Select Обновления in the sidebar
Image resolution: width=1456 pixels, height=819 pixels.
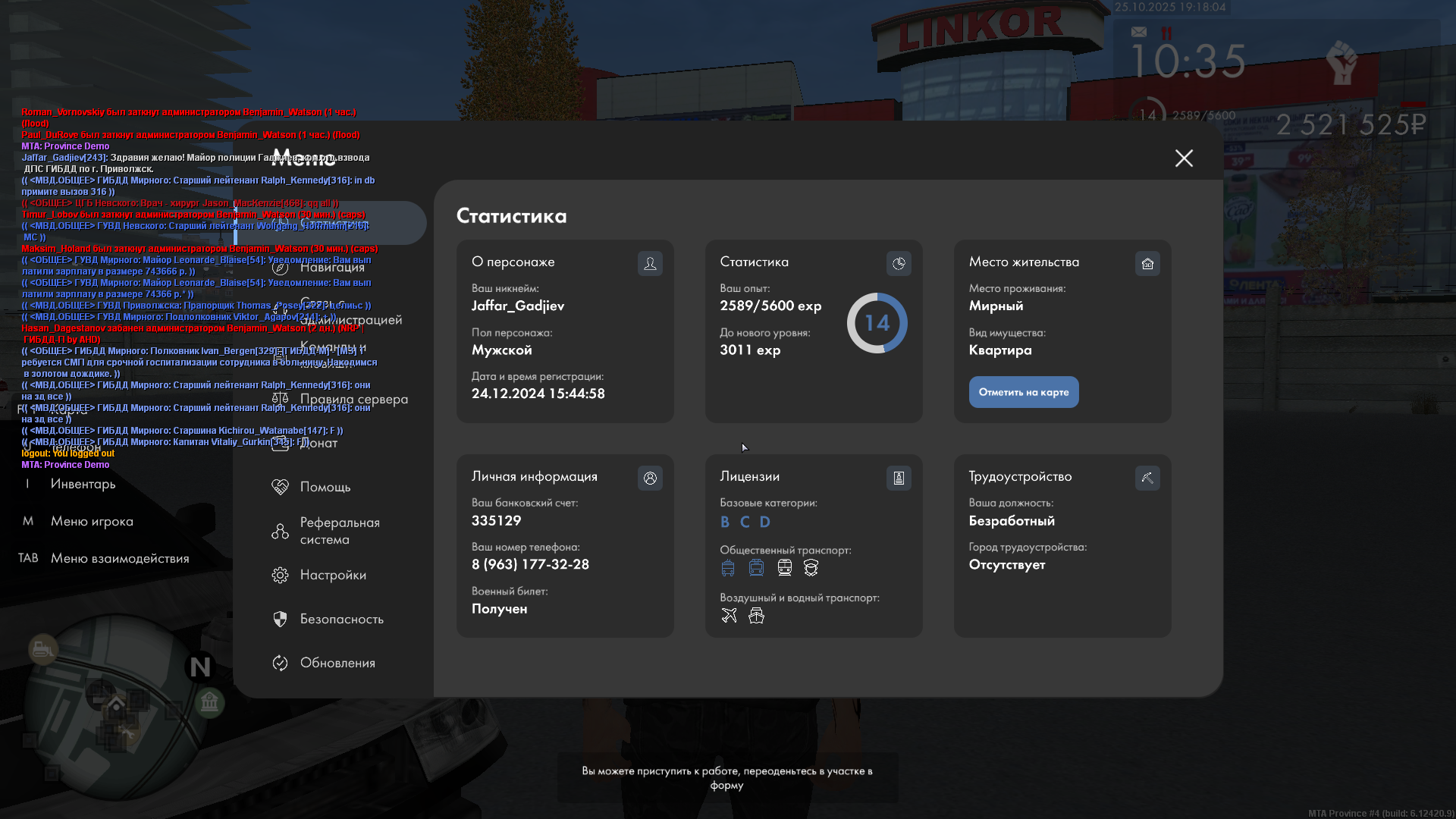coord(337,663)
